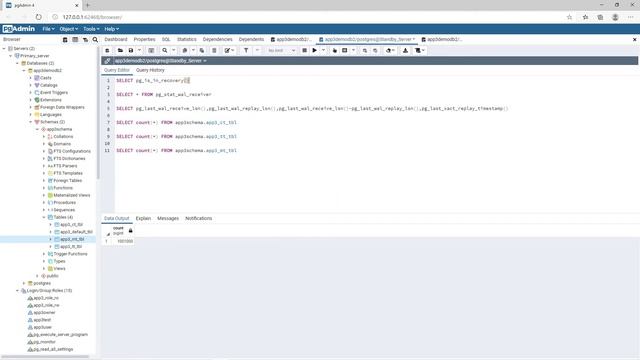This screenshot has width=640, height=360.
Task: Open the Tools menu
Action: click(91, 29)
